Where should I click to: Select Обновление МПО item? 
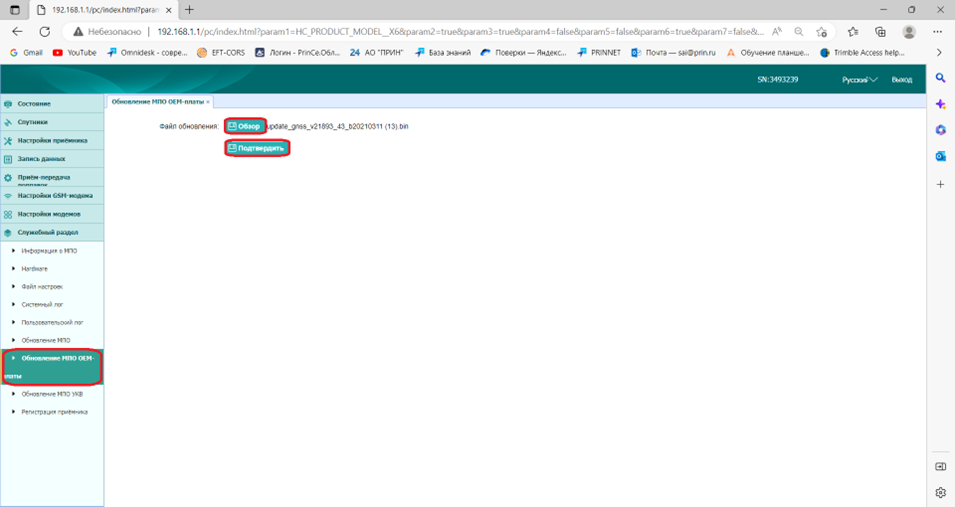pyautogui.click(x=46, y=340)
